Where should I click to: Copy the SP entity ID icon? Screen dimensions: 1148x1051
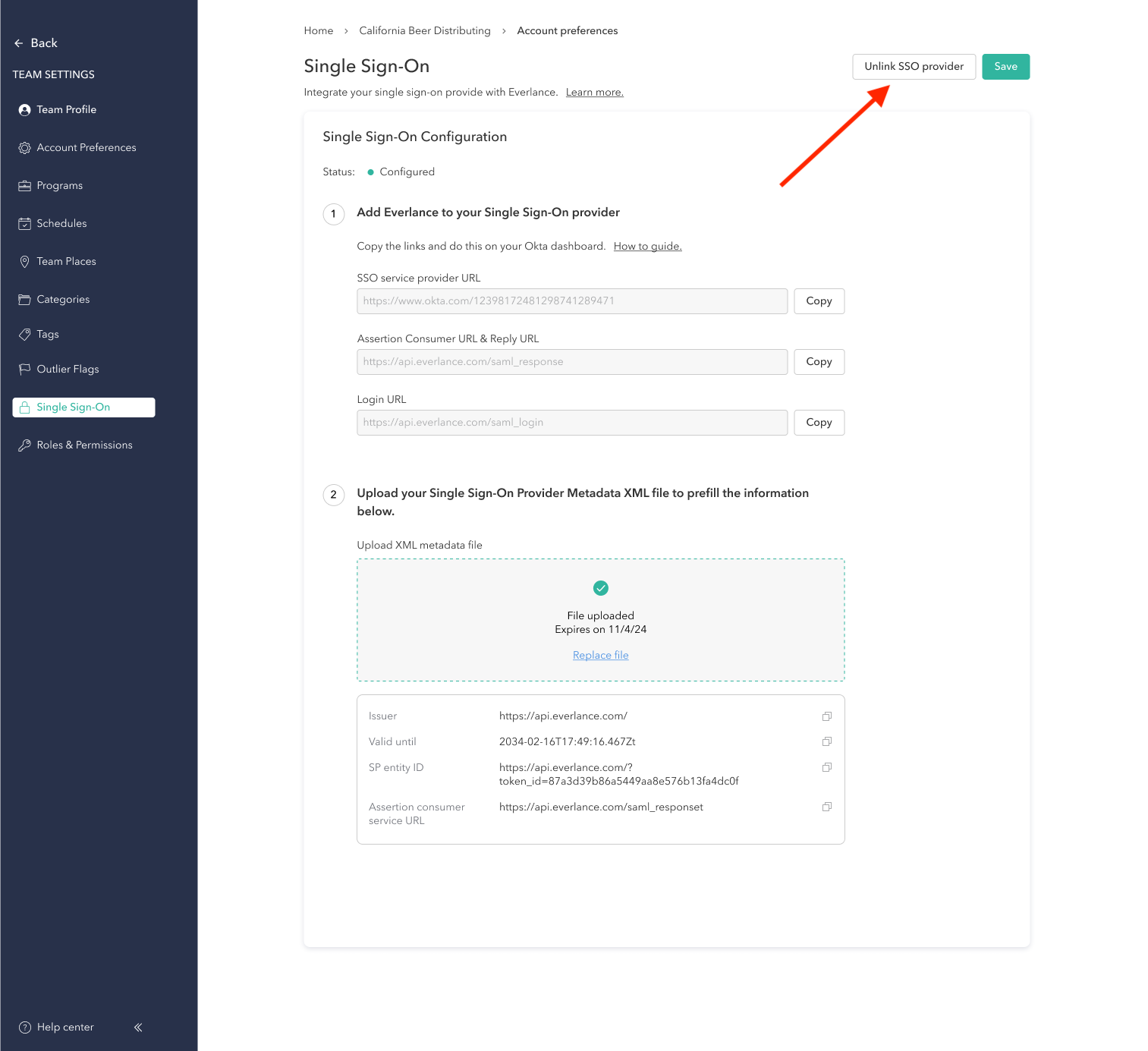[x=827, y=767]
